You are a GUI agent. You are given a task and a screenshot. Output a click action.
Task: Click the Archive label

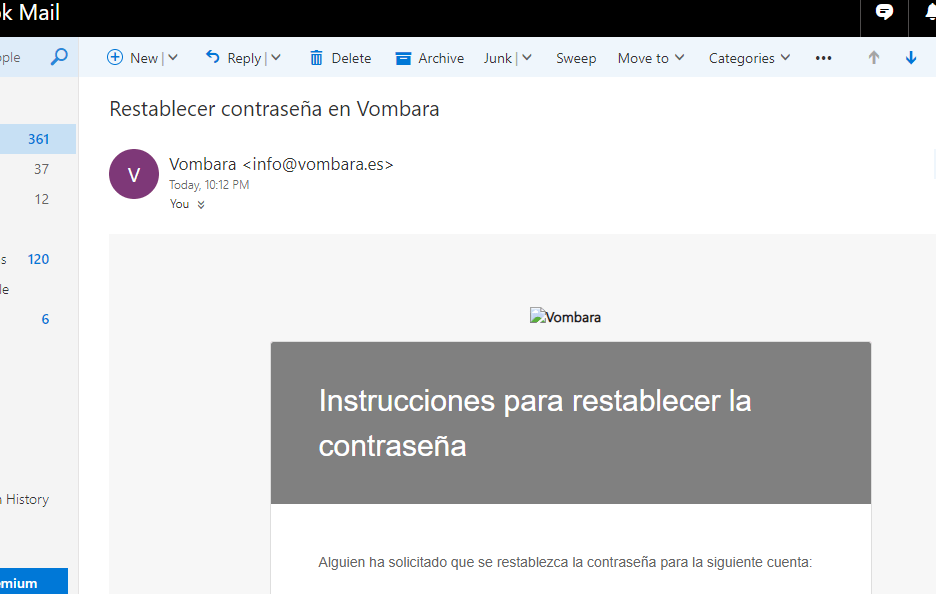coord(441,59)
